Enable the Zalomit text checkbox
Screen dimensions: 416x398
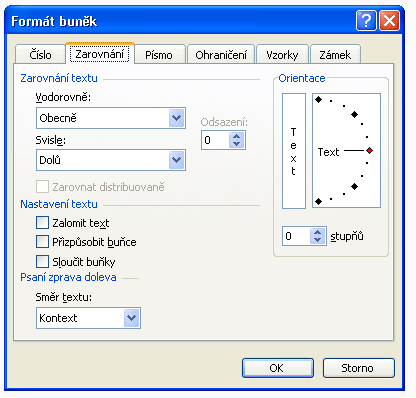click(x=42, y=223)
